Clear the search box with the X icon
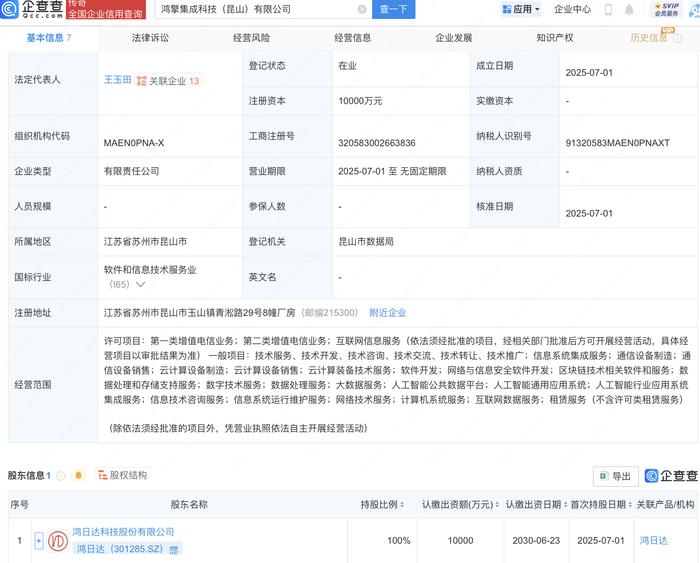Screen dimensions: 700x563 click(x=362, y=9)
